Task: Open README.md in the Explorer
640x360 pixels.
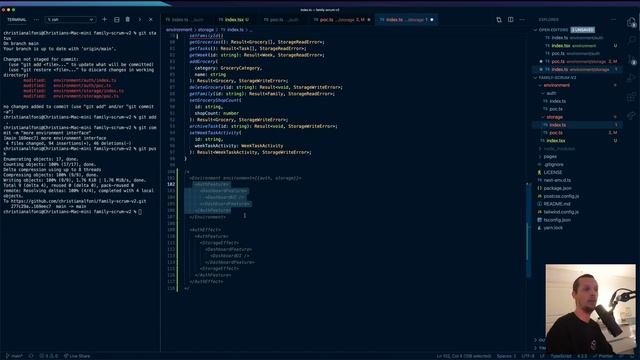Action: click(x=557, y=204)
